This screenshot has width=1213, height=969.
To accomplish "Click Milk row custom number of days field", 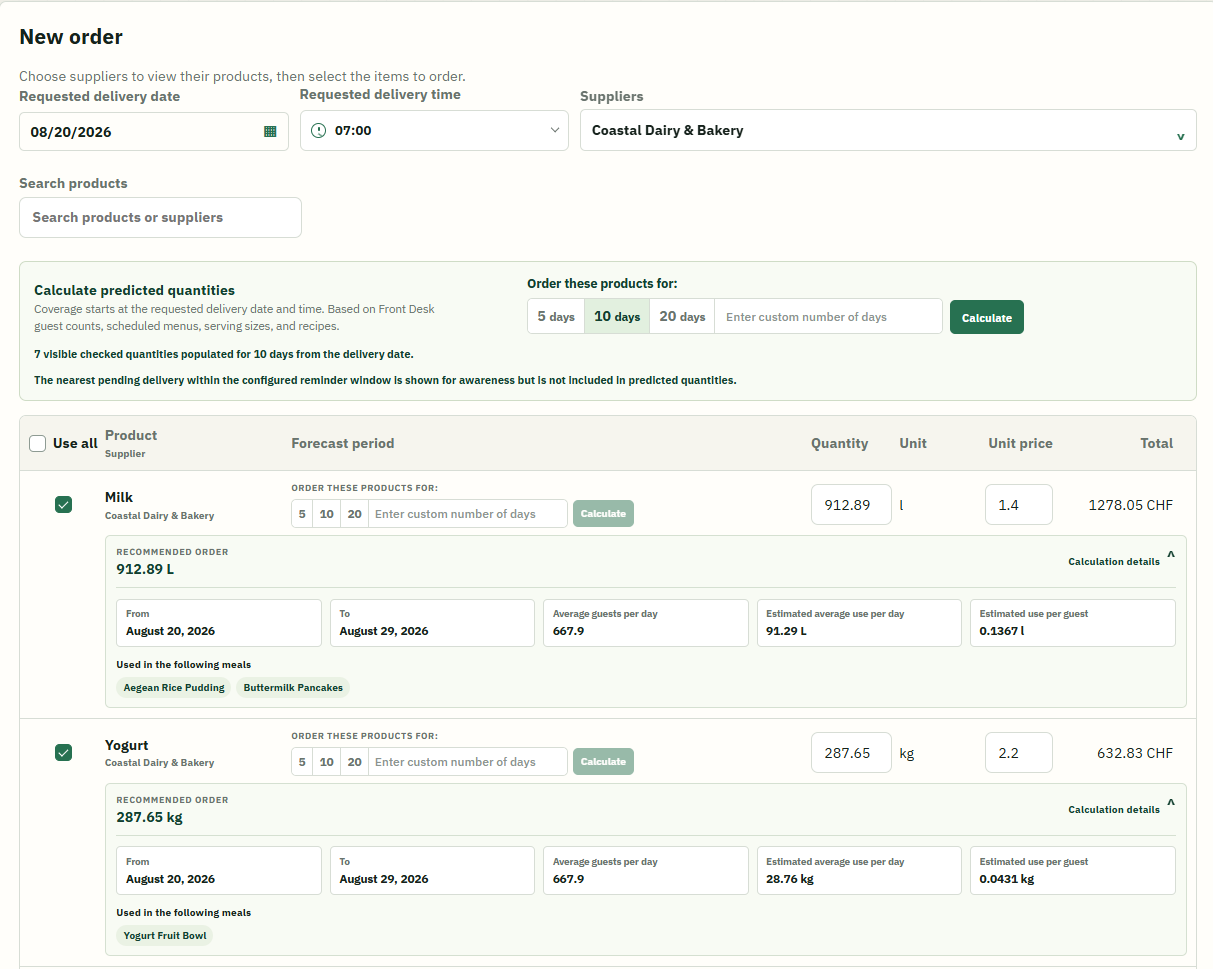I will coord(468,514).
